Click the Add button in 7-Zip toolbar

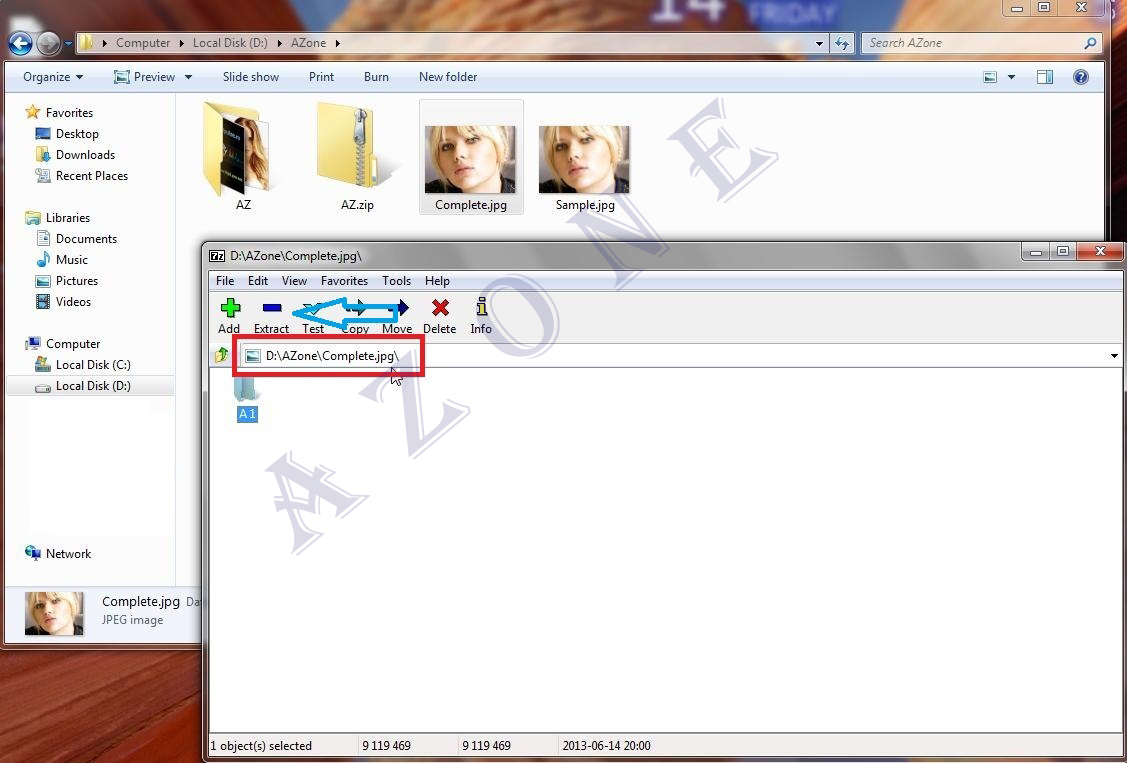tap(229, 317)
